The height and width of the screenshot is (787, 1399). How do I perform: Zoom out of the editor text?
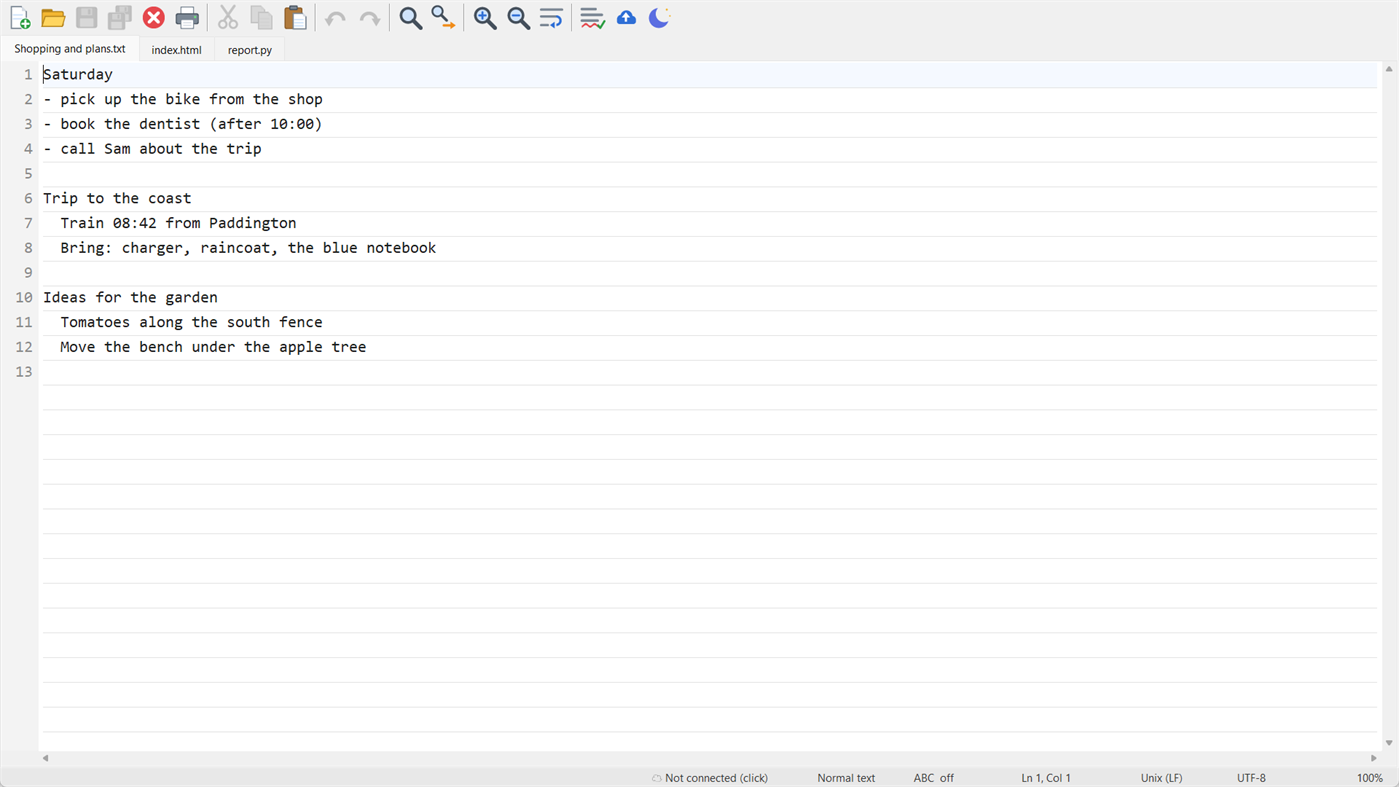[x=518, y=18]
